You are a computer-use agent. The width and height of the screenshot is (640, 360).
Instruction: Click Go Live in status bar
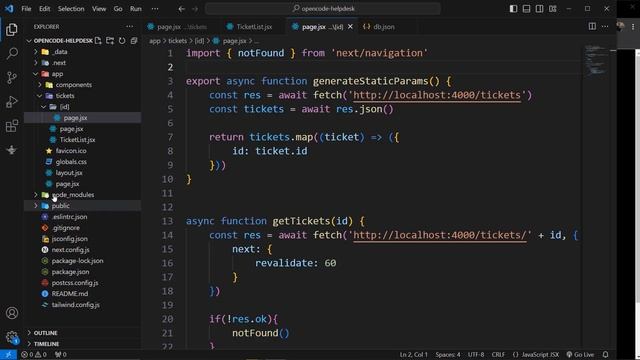pos(580,355)
